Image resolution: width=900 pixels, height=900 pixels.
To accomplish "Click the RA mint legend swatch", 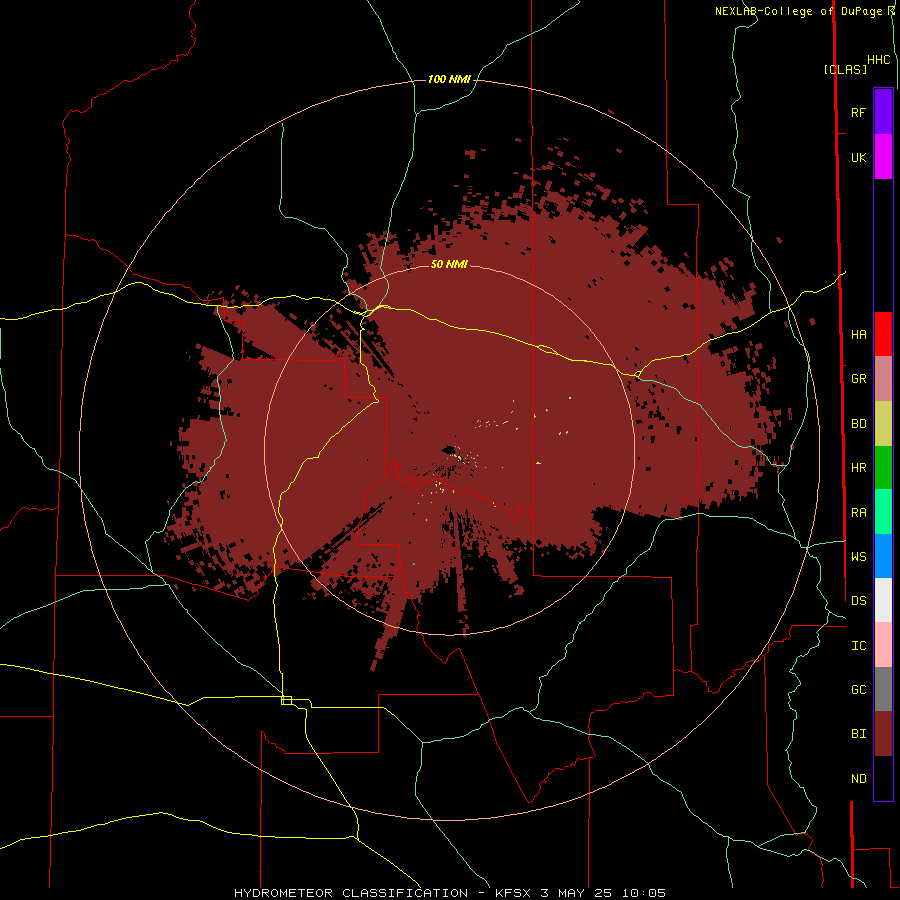I will point(883,512).
